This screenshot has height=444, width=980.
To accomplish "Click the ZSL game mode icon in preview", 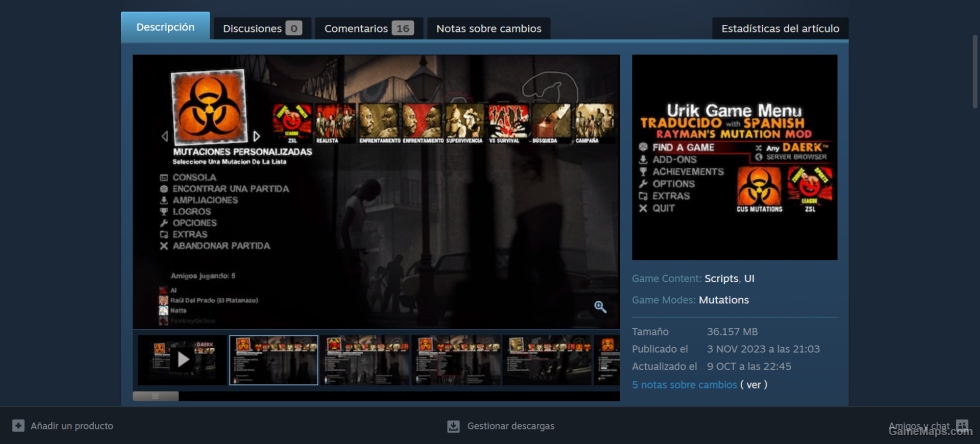I will [x=292, y=123].
